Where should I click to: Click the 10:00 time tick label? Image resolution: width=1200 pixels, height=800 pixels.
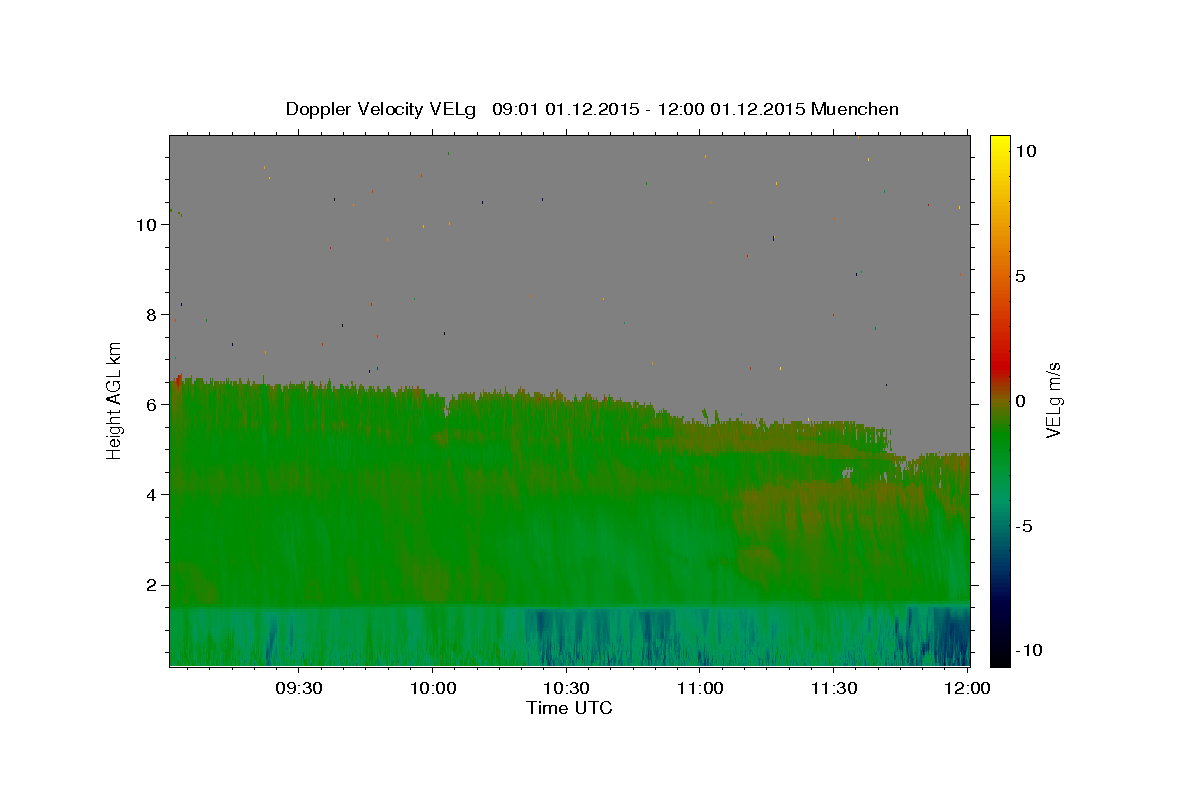tap(432, 688)
